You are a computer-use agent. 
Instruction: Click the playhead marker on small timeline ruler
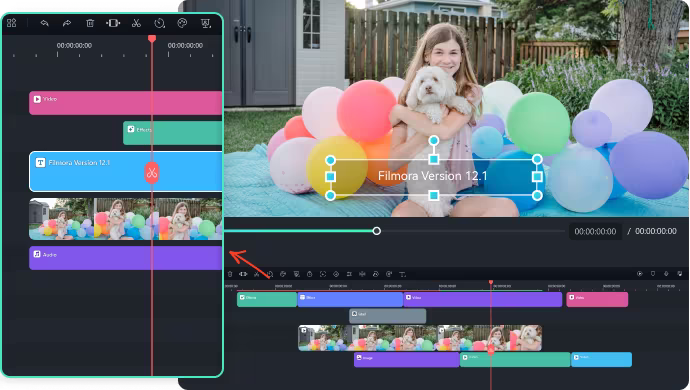click(491, 282)
